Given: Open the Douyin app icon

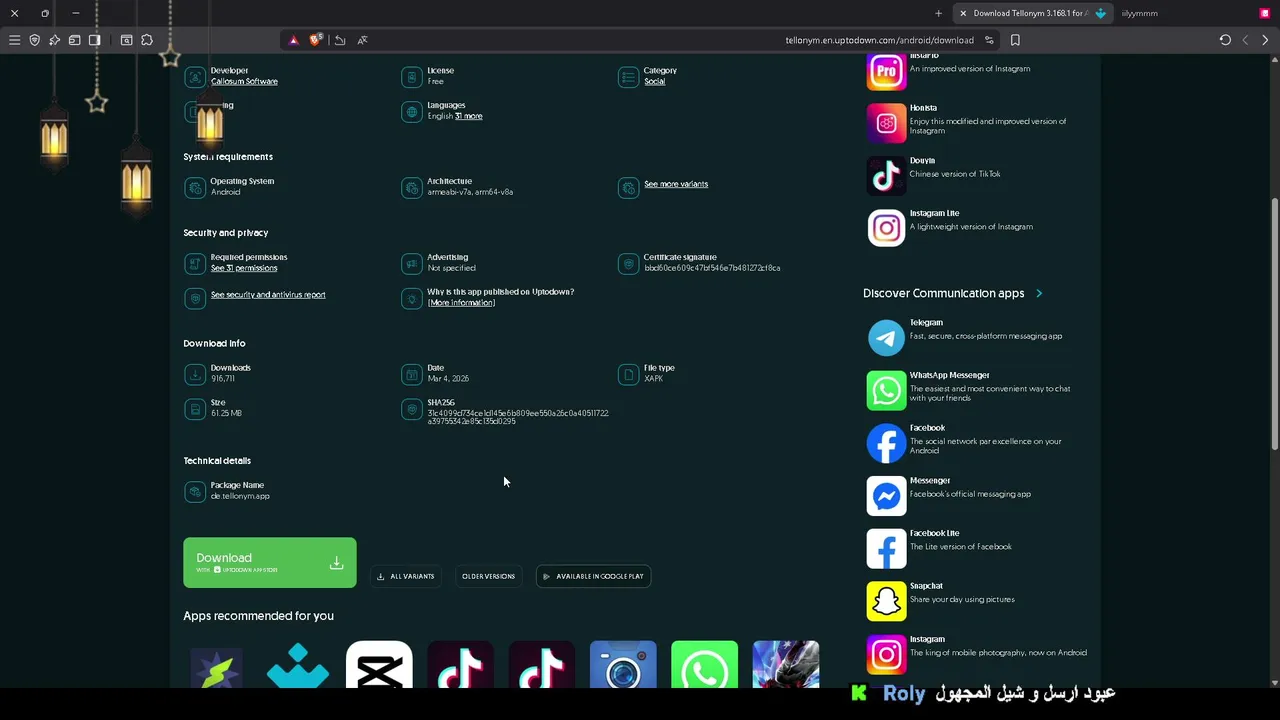Looking at the screenshot, I should click(x=886, y=175).
